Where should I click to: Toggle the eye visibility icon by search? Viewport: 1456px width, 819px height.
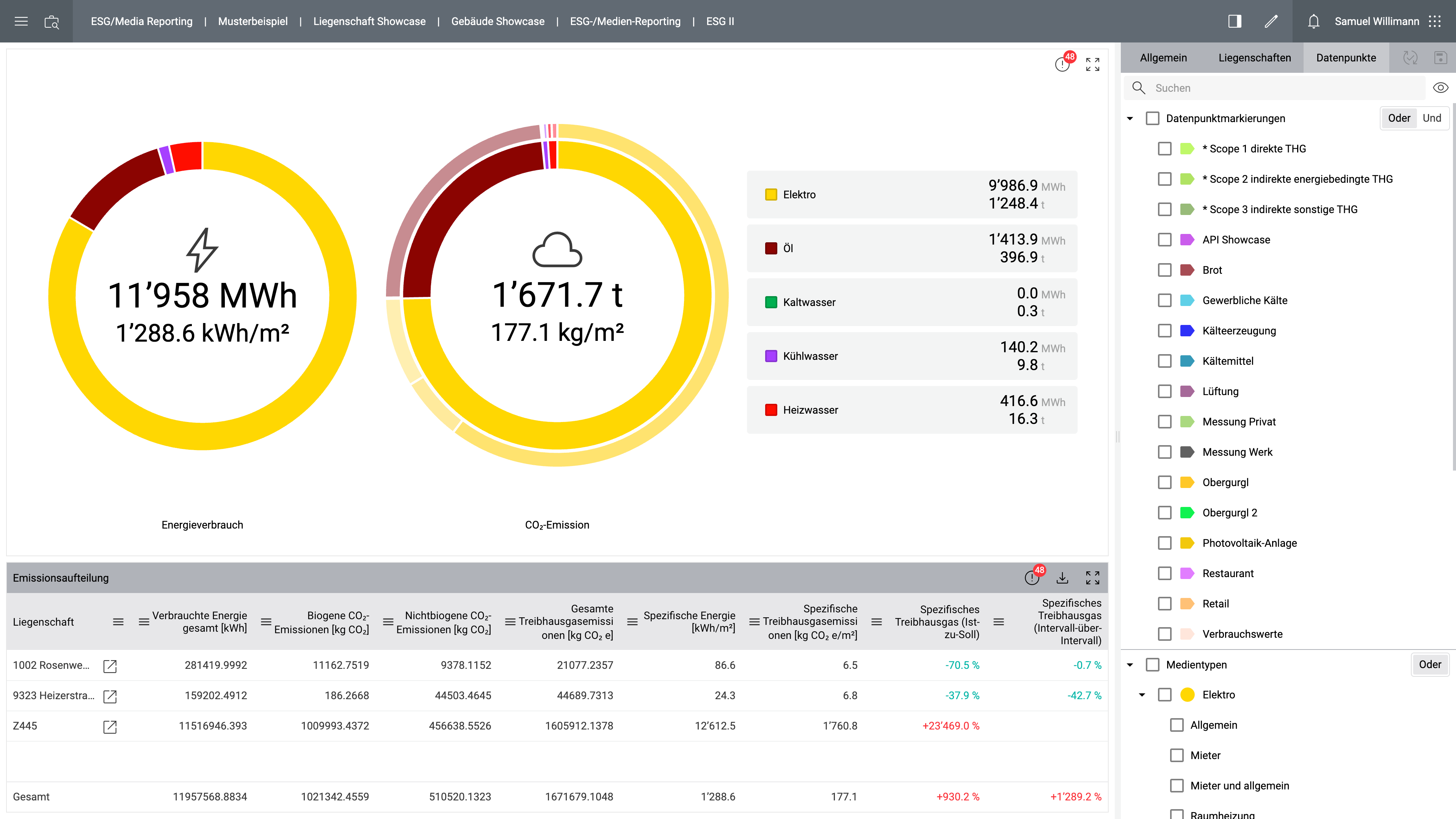point(1440,88)
